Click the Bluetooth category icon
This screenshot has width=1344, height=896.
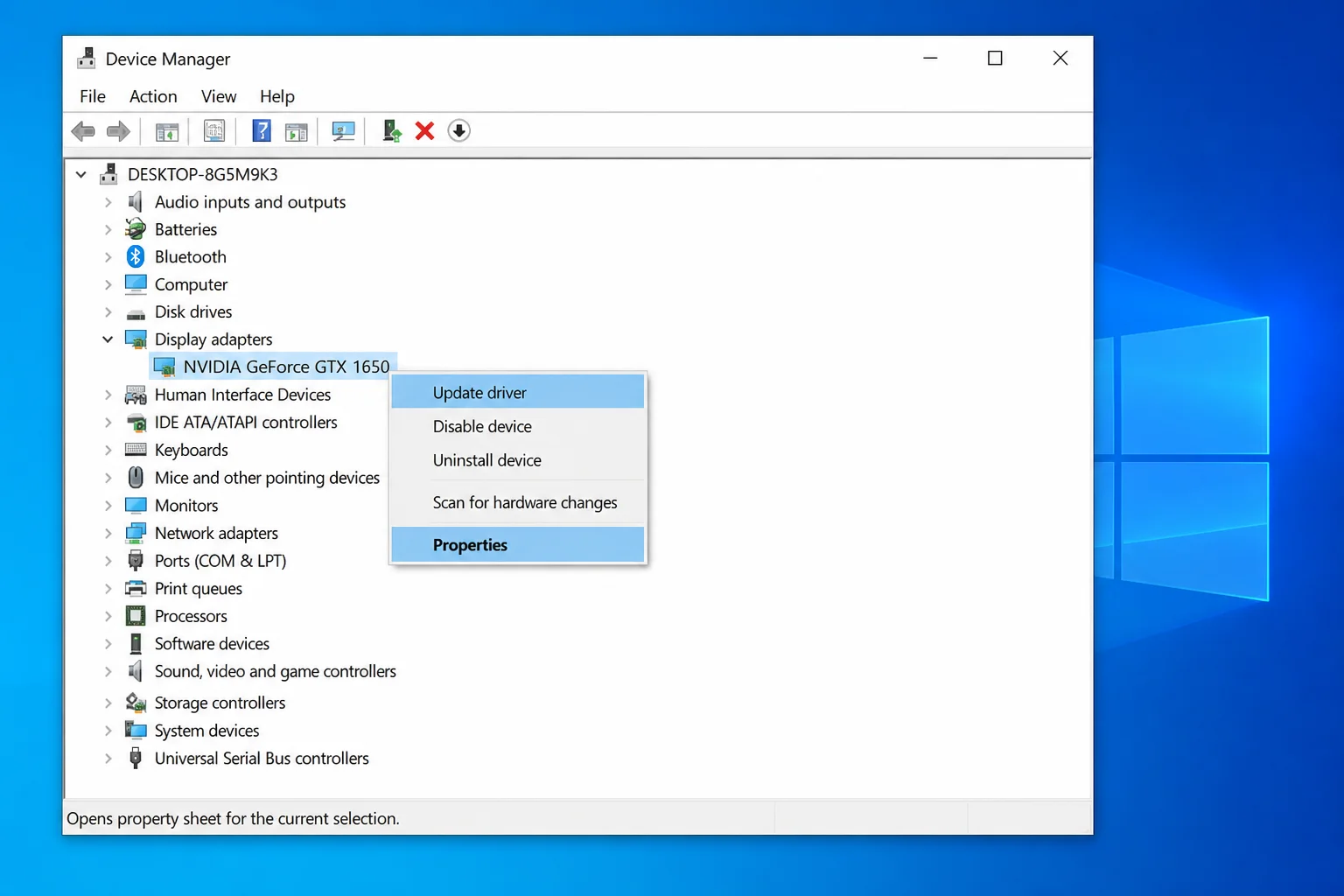136,256
